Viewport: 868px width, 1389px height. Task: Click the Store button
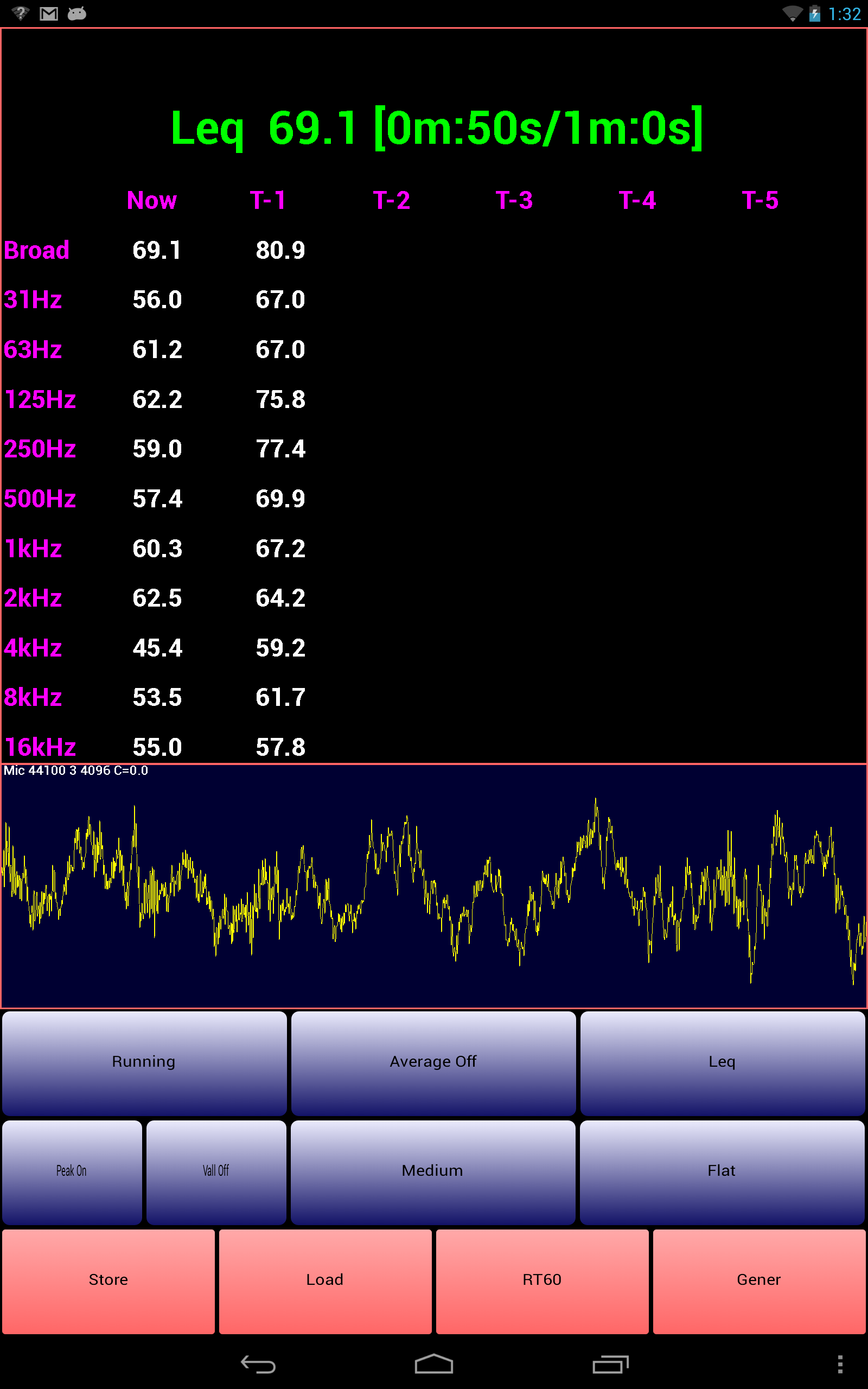click(108, 1282)
